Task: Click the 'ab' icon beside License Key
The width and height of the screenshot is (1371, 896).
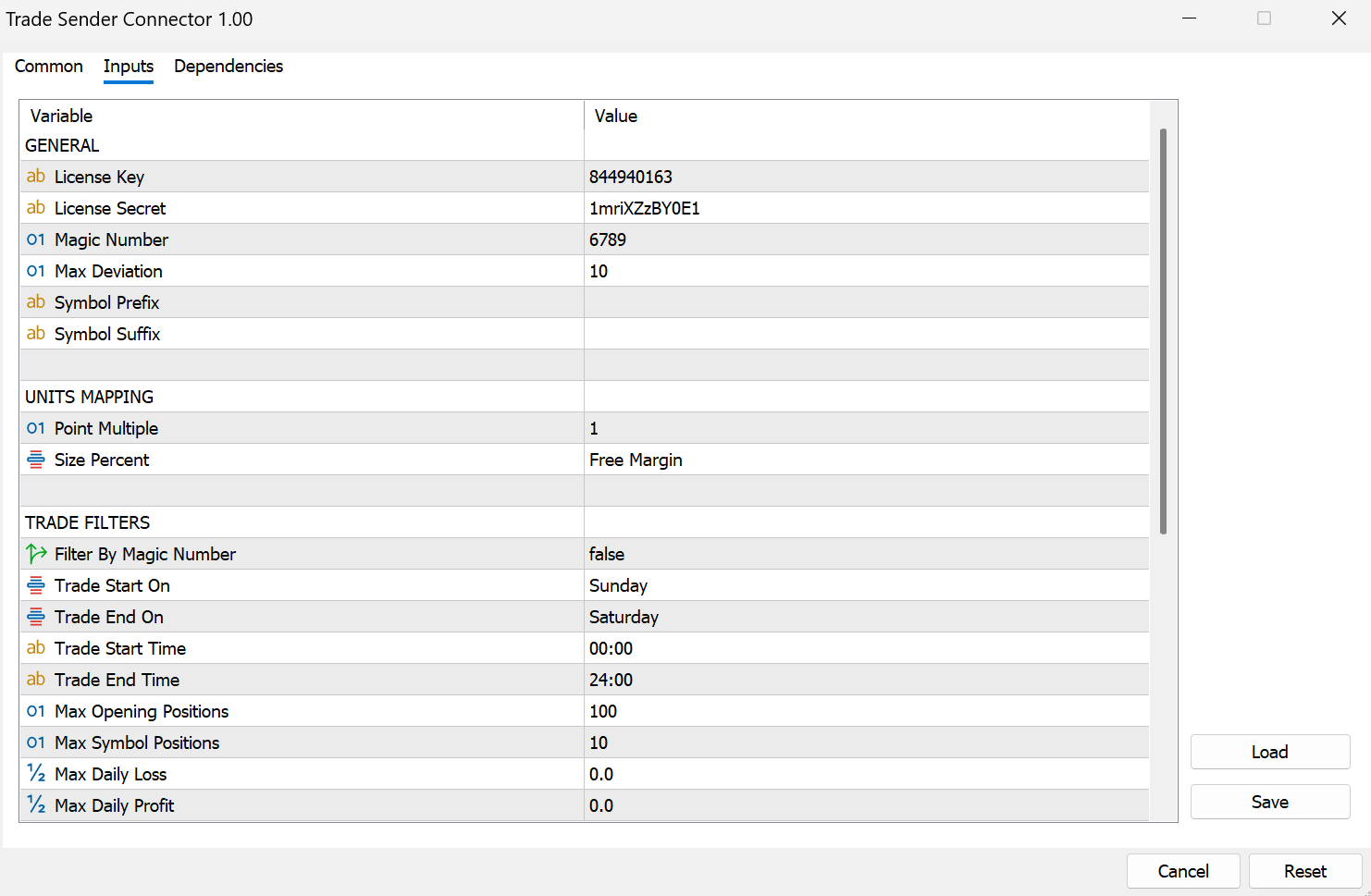Action: pos(36,177)
